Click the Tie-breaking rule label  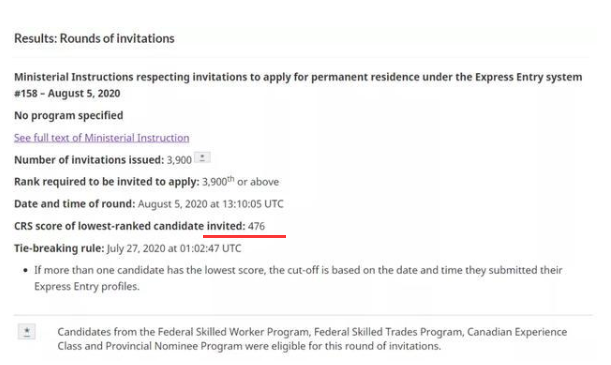click(x=59, y=249)
